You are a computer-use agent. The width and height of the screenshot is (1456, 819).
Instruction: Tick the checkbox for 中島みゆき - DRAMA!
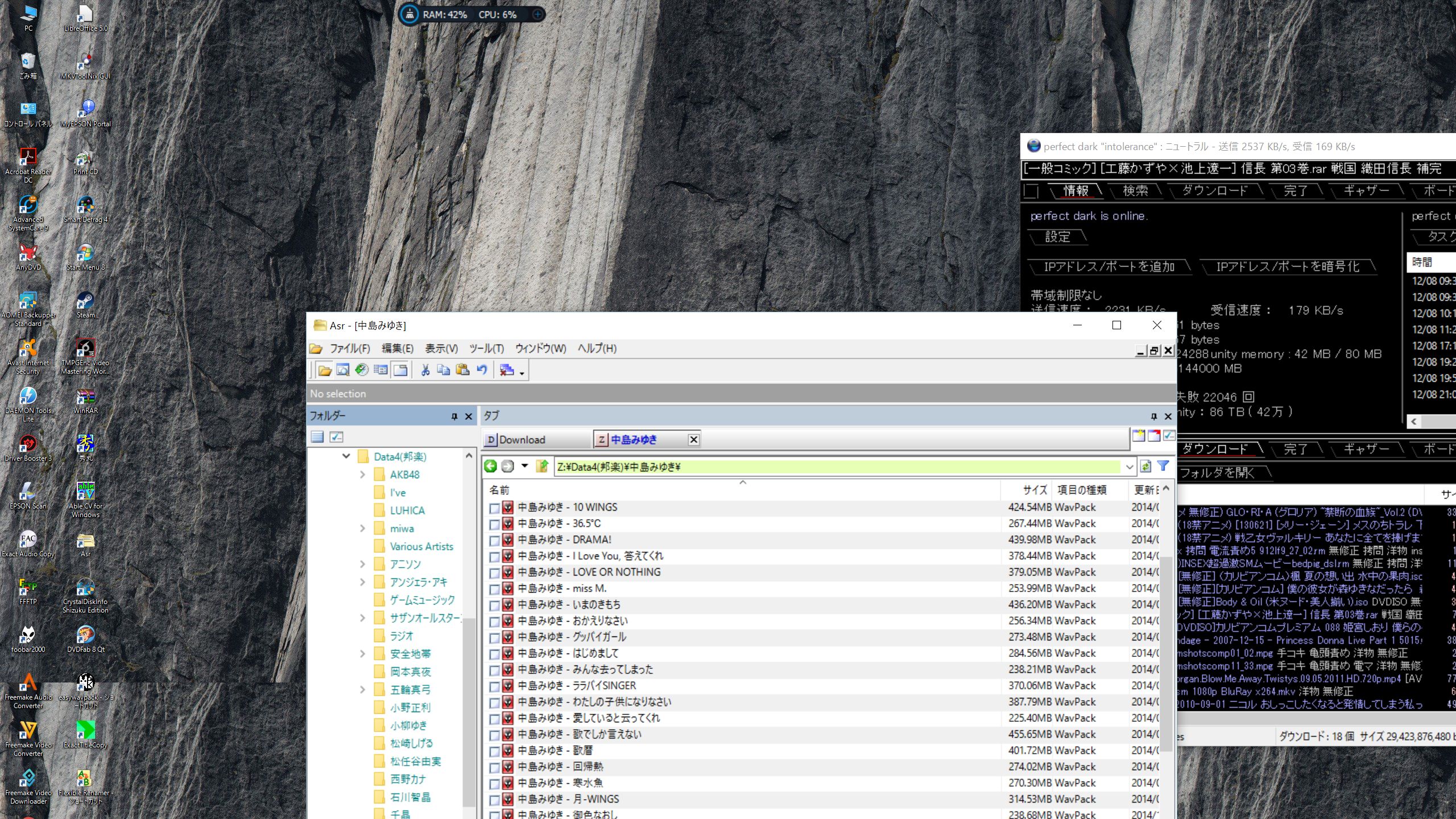tap(494, 540)
